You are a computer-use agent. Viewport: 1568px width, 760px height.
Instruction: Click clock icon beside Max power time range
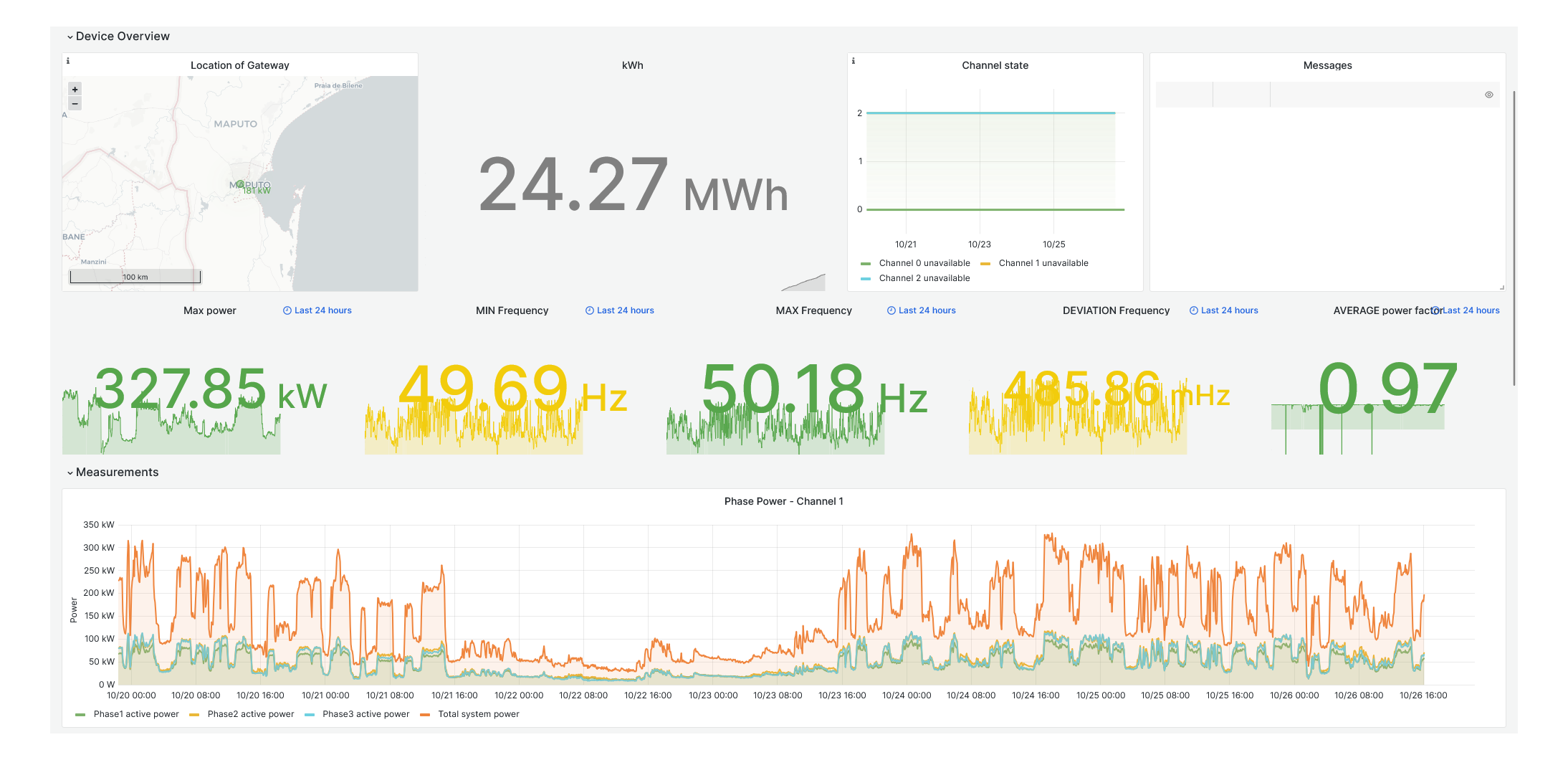pos(287,310)
